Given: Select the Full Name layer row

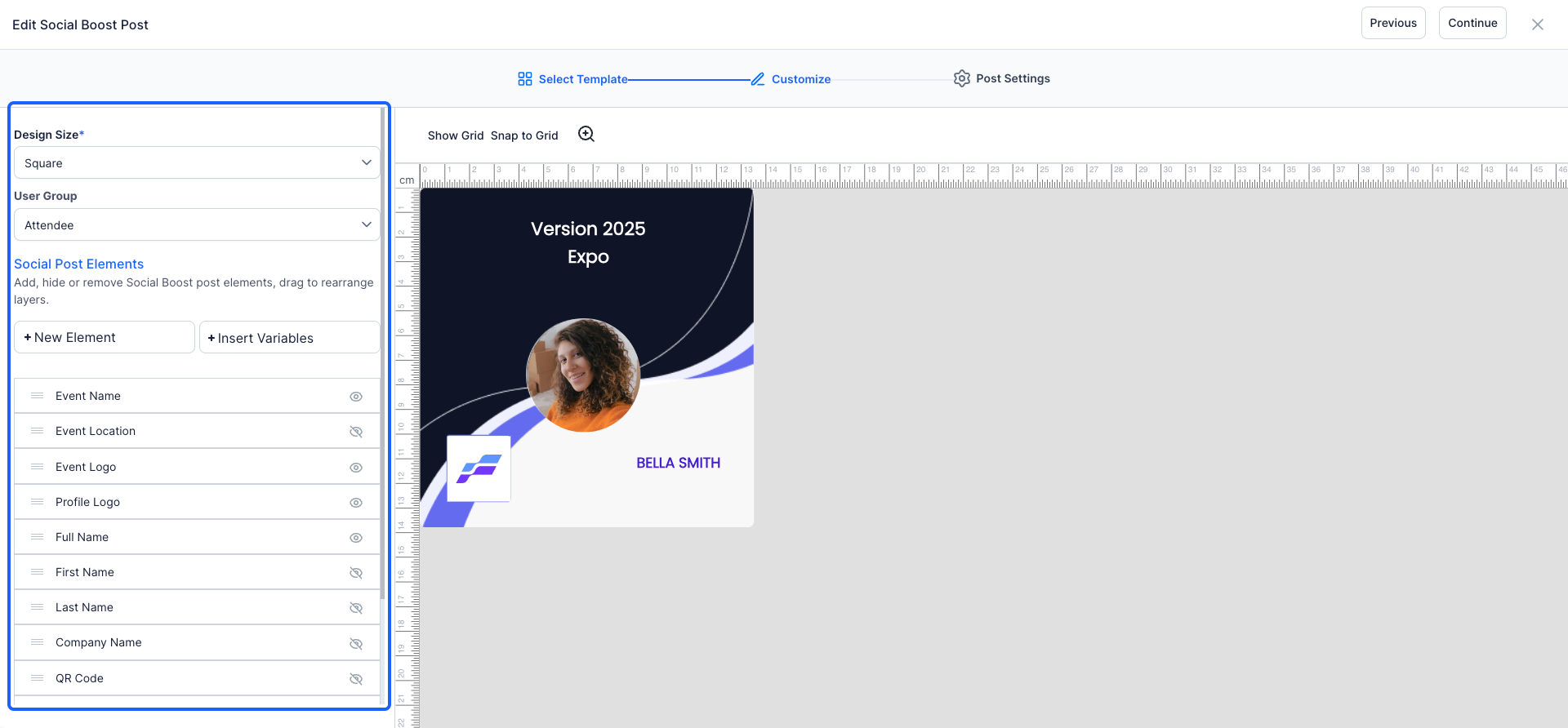Looking at the screenshot, I should [197, 537].
